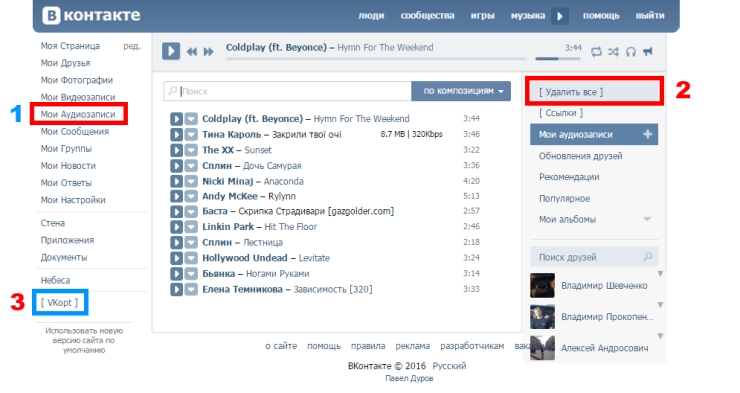
Task: Open Мои Аудиозаписи in left menu
Action: (78, 114)
